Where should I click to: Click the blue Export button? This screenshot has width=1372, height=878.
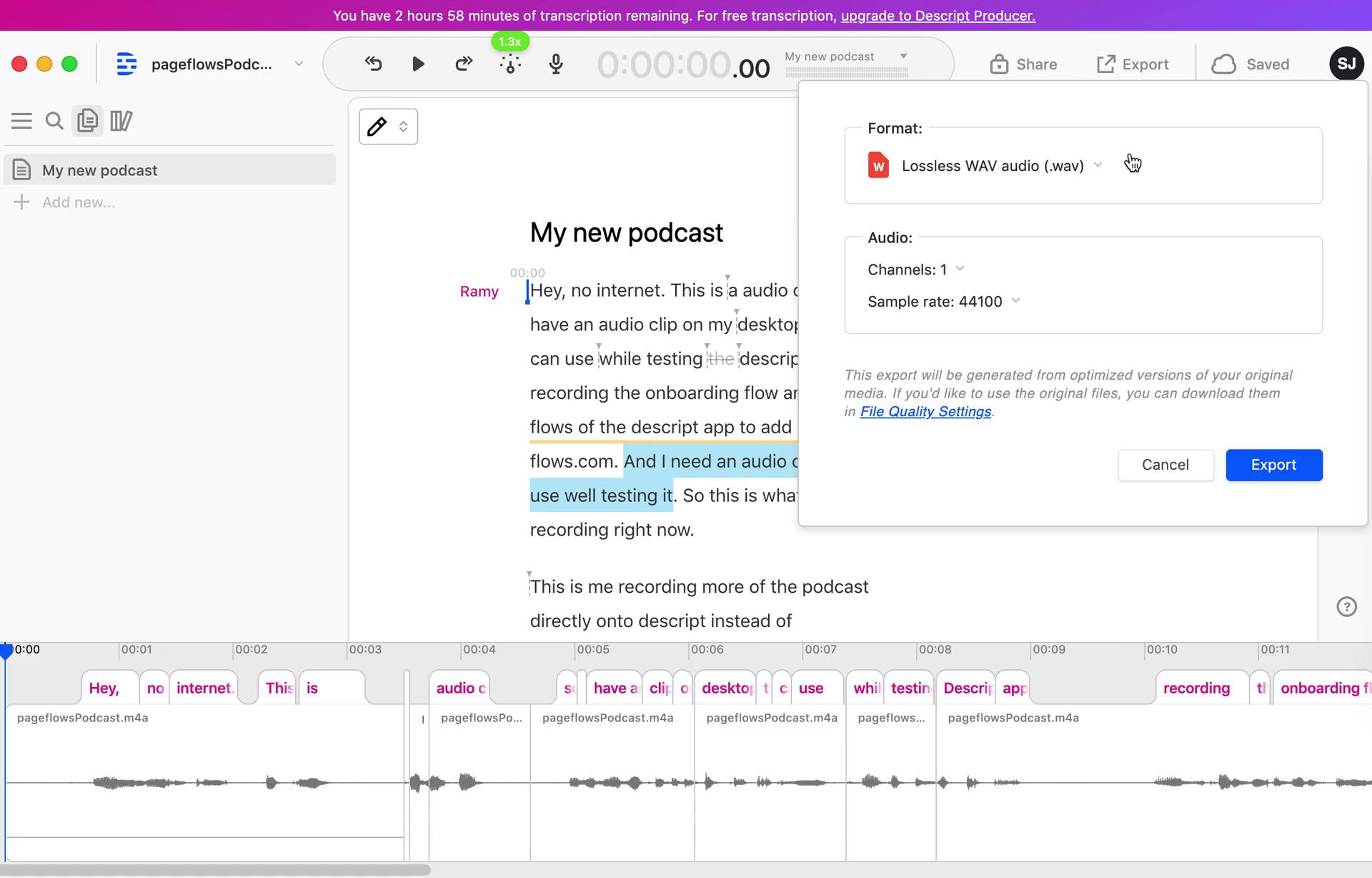1273,465
